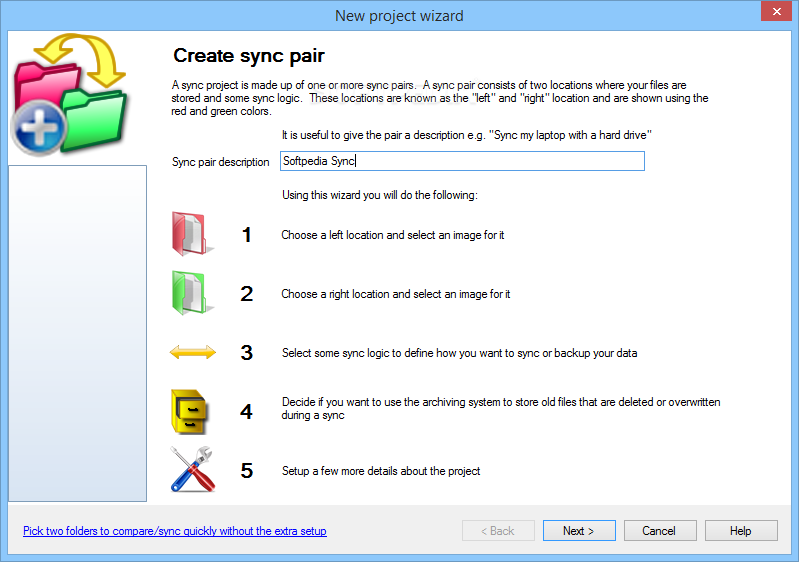The width and height of the screenshot is (799, 562).
Task: Click the blue plus badge on the logo
Action: [39, 128]
